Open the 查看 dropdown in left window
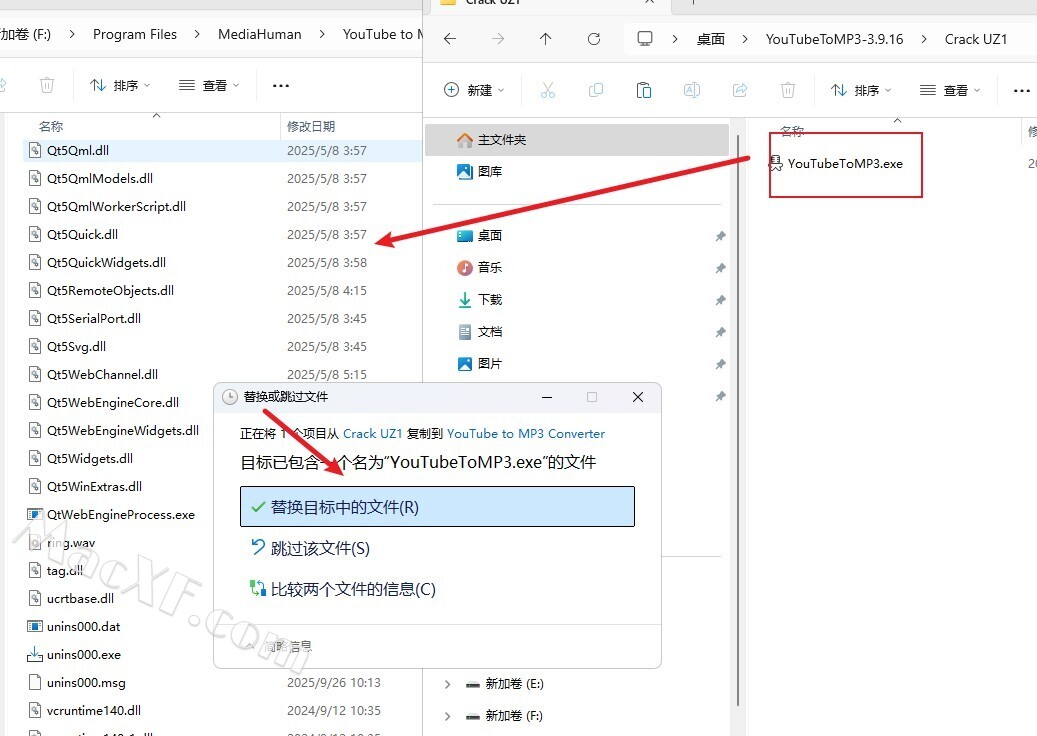 coord(210,85)
